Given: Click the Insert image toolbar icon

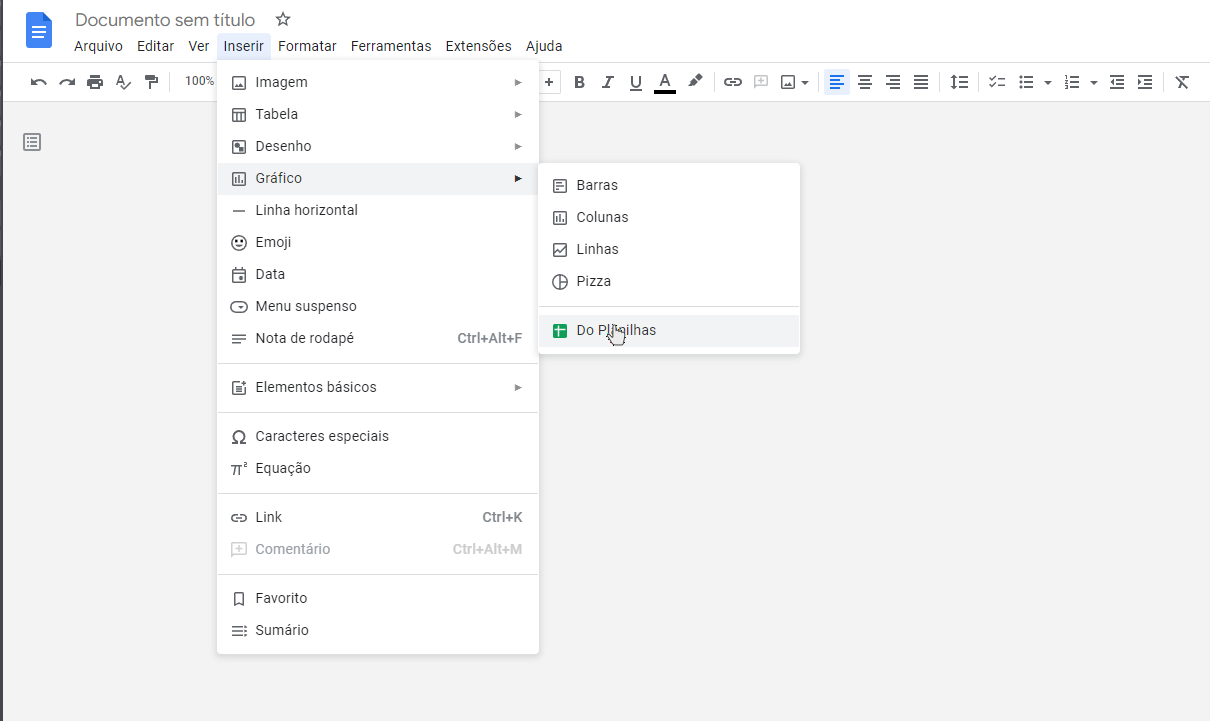Looking at the screenshot, I should tap(788, 82).
